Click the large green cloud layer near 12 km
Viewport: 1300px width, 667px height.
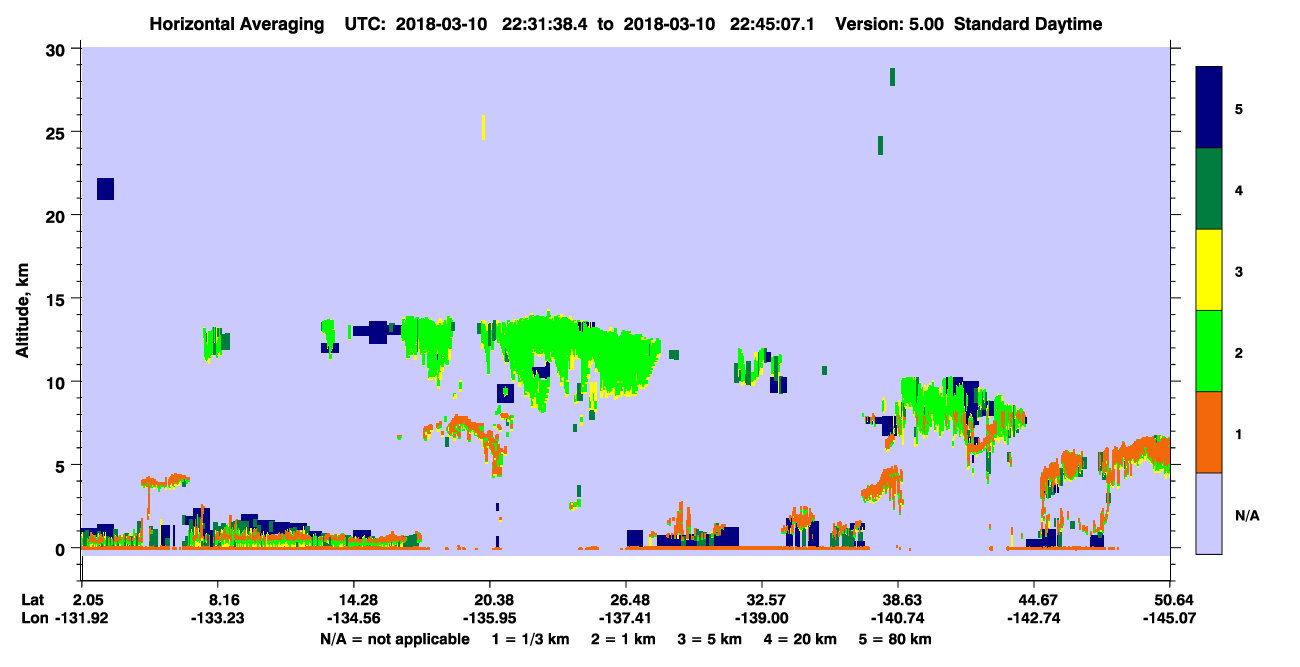(580, 355)
